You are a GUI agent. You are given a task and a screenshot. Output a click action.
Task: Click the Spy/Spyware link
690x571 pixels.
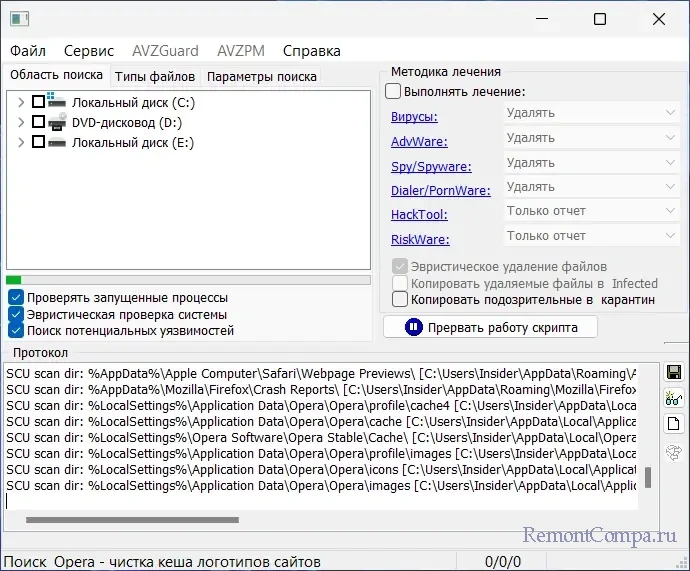tap(430, 167)
